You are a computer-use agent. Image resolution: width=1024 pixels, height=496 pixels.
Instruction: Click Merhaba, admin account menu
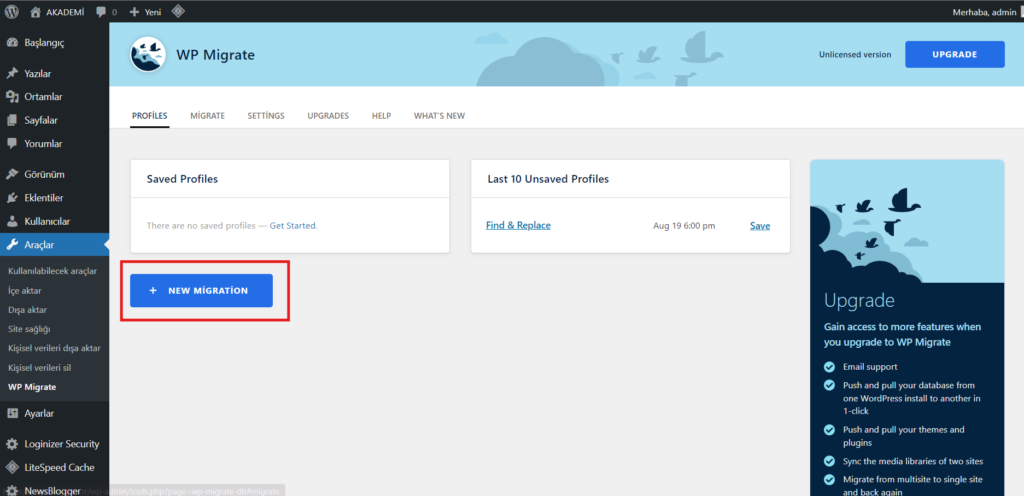coord(985,12)
